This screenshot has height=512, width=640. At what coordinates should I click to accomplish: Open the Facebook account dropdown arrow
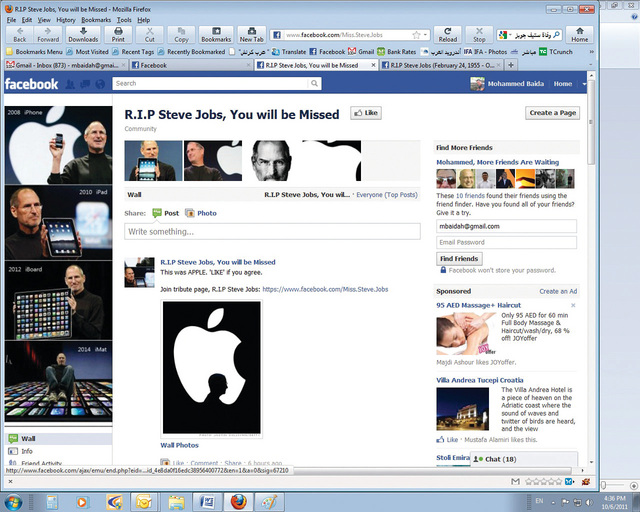click(584, 84)
